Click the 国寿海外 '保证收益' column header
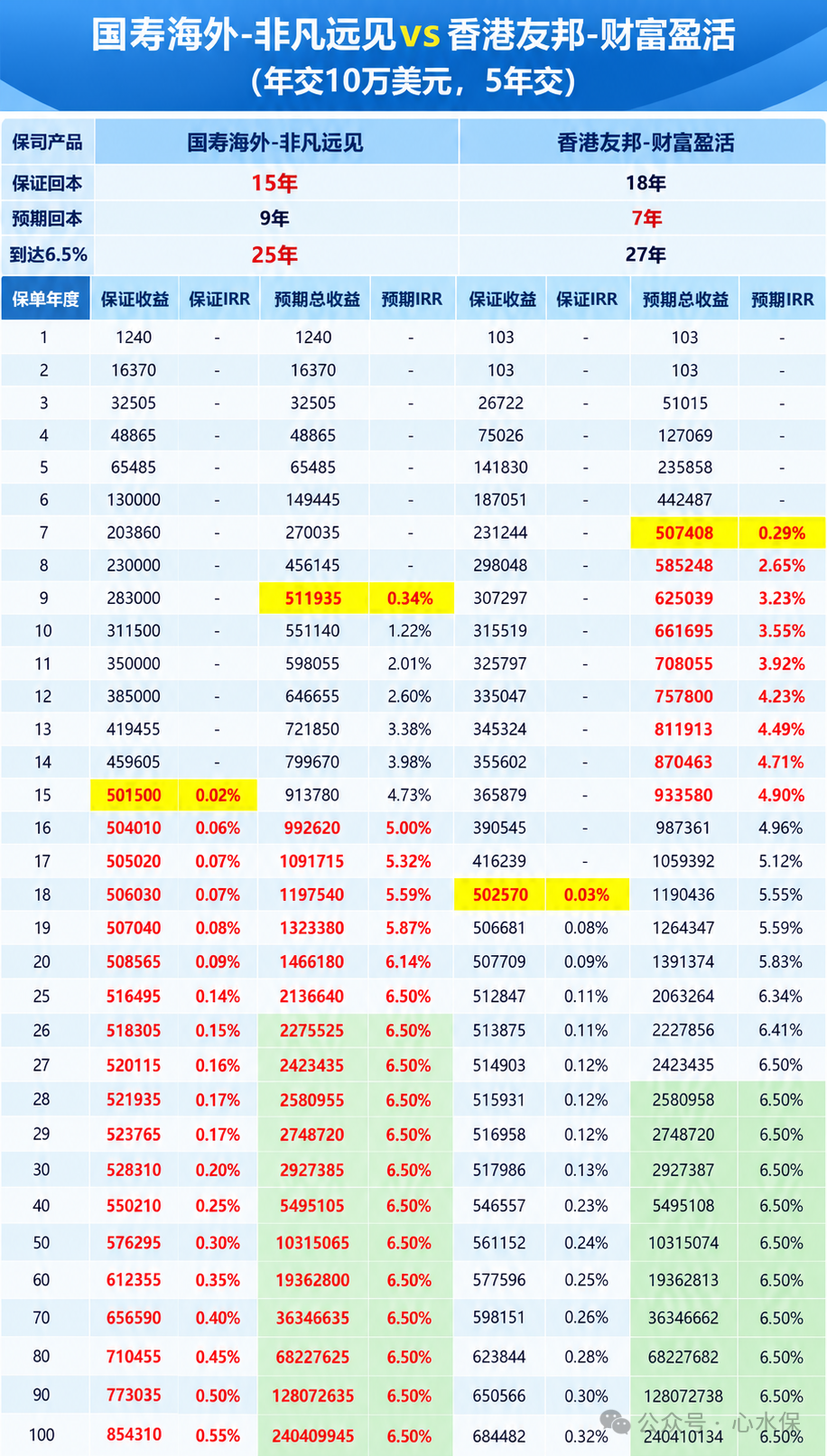This screenshot has width=827, height=1456. (x=135, y=299)
